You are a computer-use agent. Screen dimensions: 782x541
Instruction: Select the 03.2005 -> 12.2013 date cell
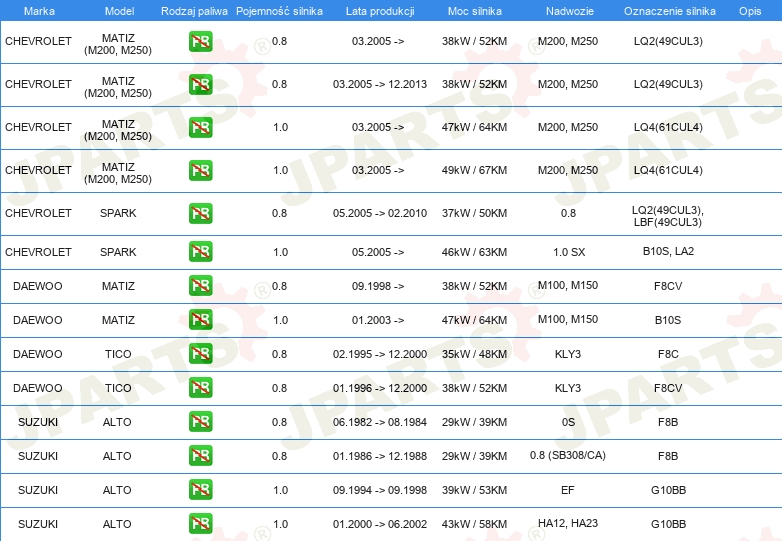pyautogui.click(x=380, y=84)
